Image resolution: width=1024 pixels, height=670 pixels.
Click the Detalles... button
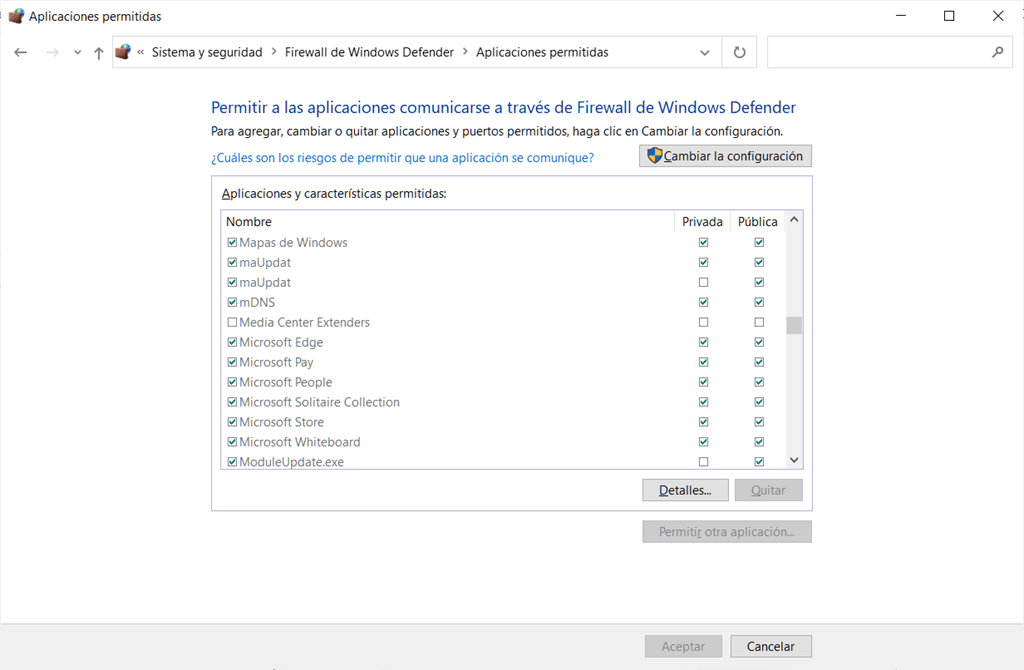685,490
